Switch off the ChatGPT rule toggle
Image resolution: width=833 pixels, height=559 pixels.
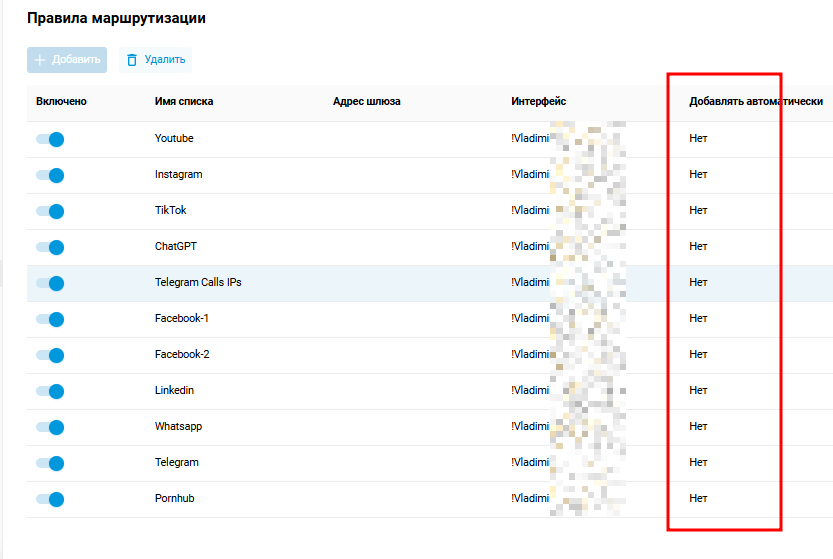click(x=50, y=247)
